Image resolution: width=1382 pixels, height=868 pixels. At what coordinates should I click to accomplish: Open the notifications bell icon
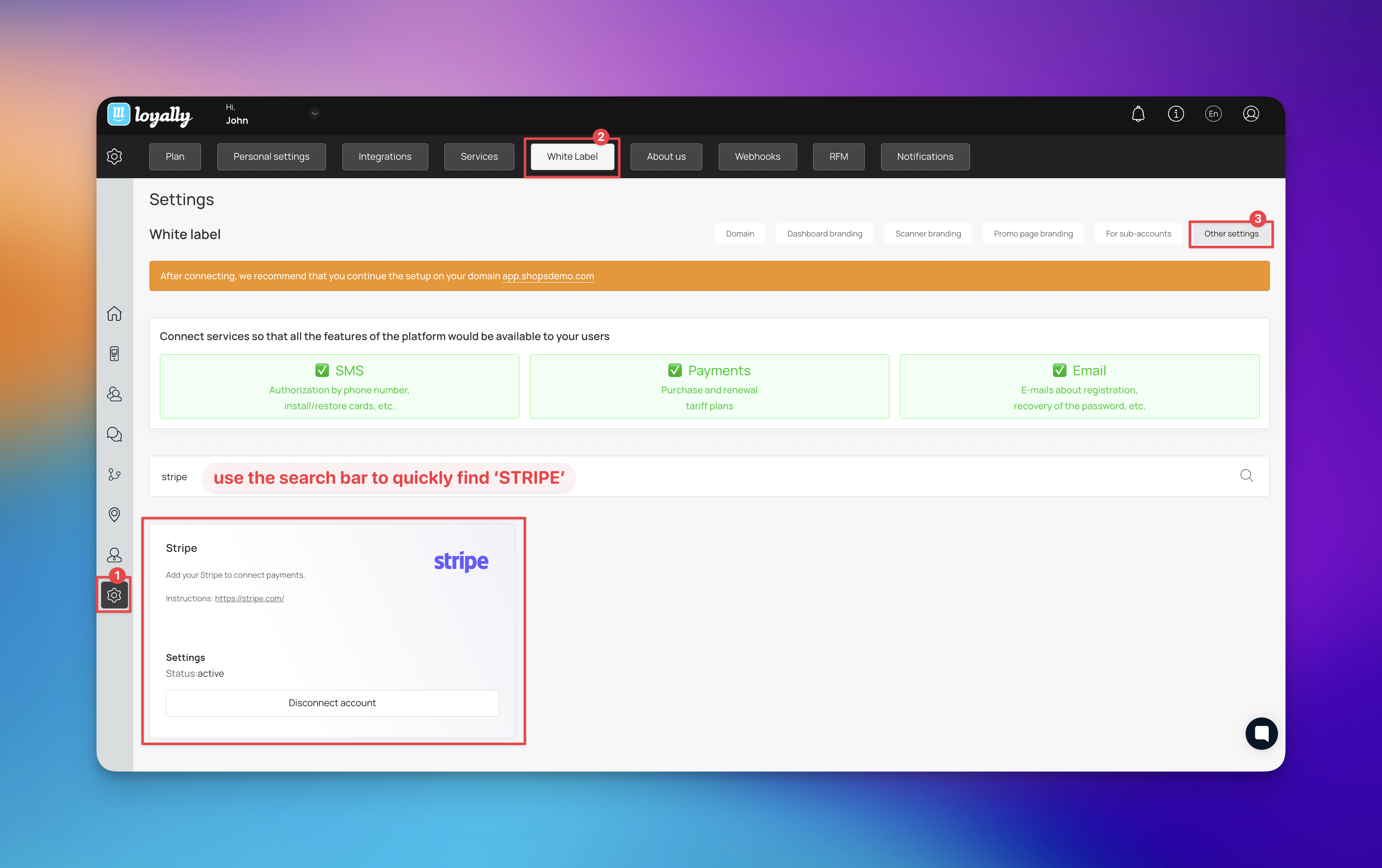1137,114
